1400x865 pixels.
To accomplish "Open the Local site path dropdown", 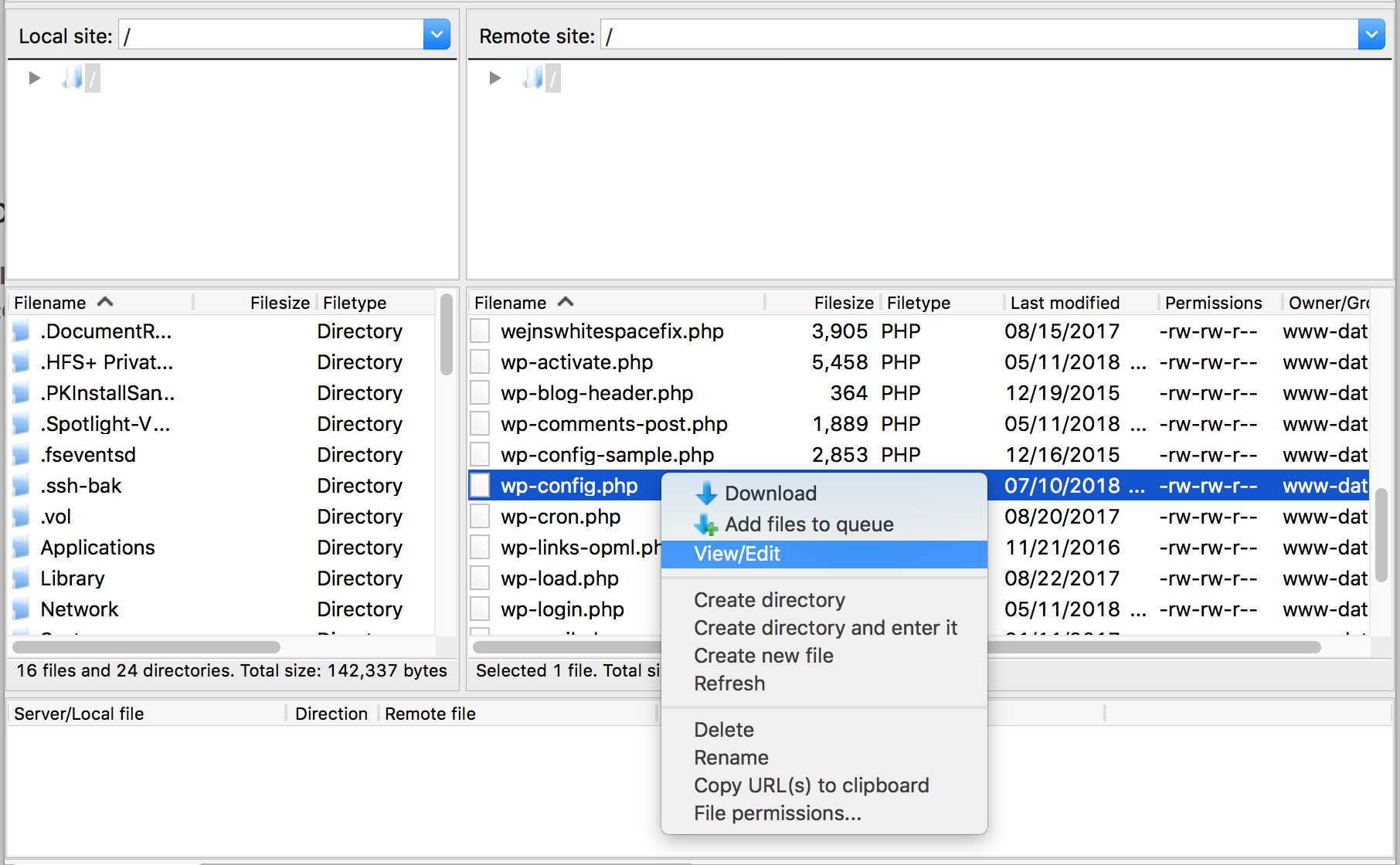I will 437,35.
